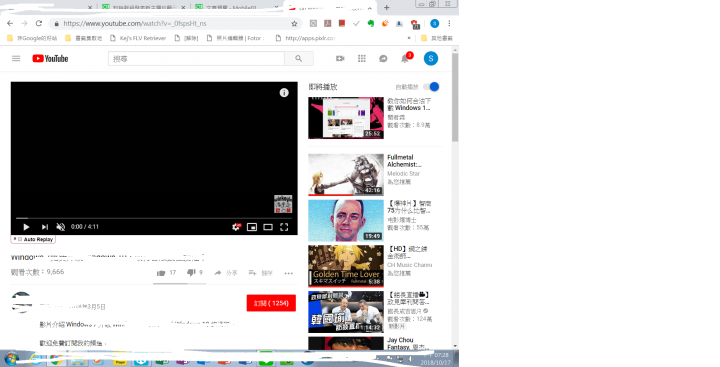Open the apps.pixlr.com bookmark

pos(305,38)
